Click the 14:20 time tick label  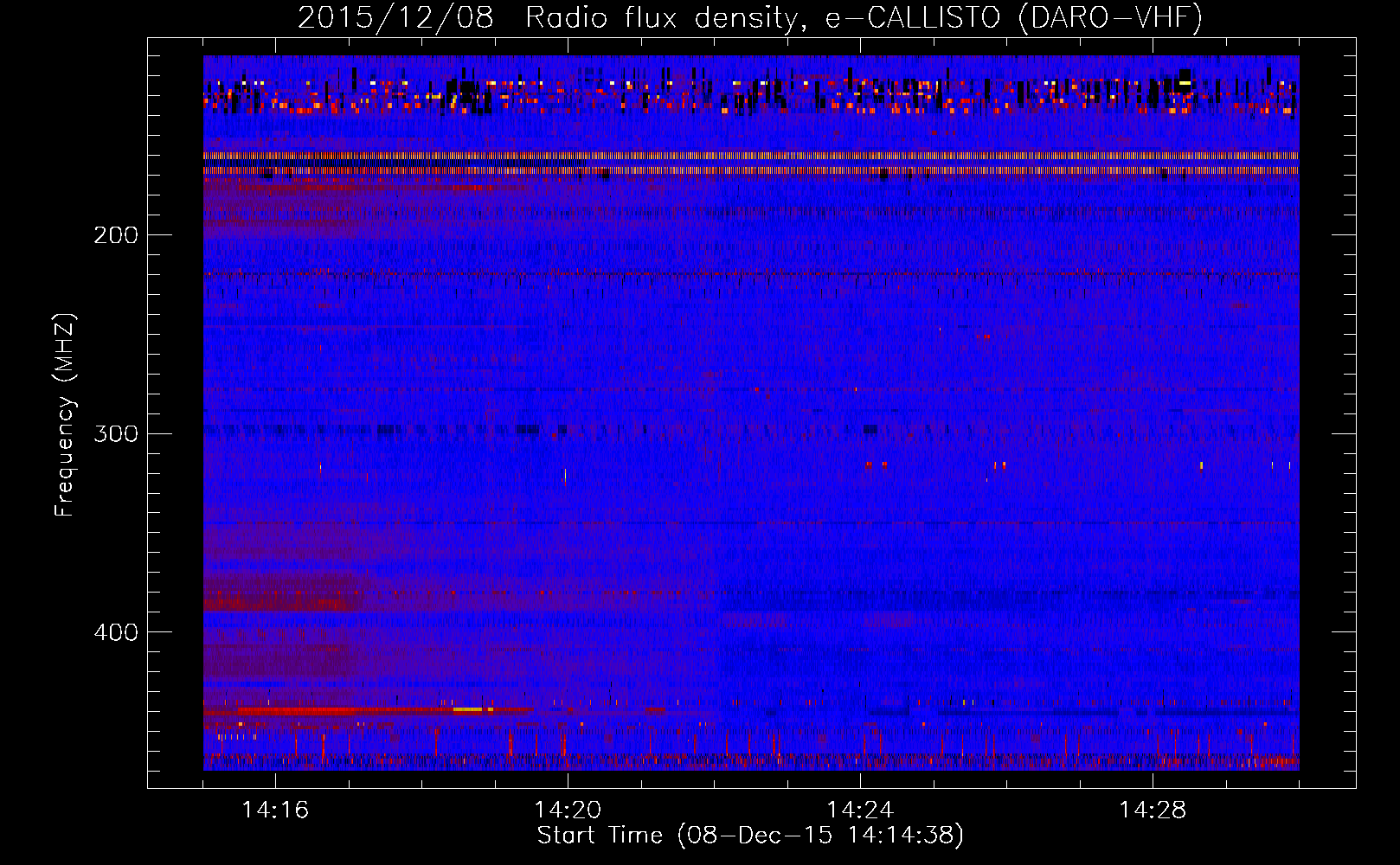point(568,811)
